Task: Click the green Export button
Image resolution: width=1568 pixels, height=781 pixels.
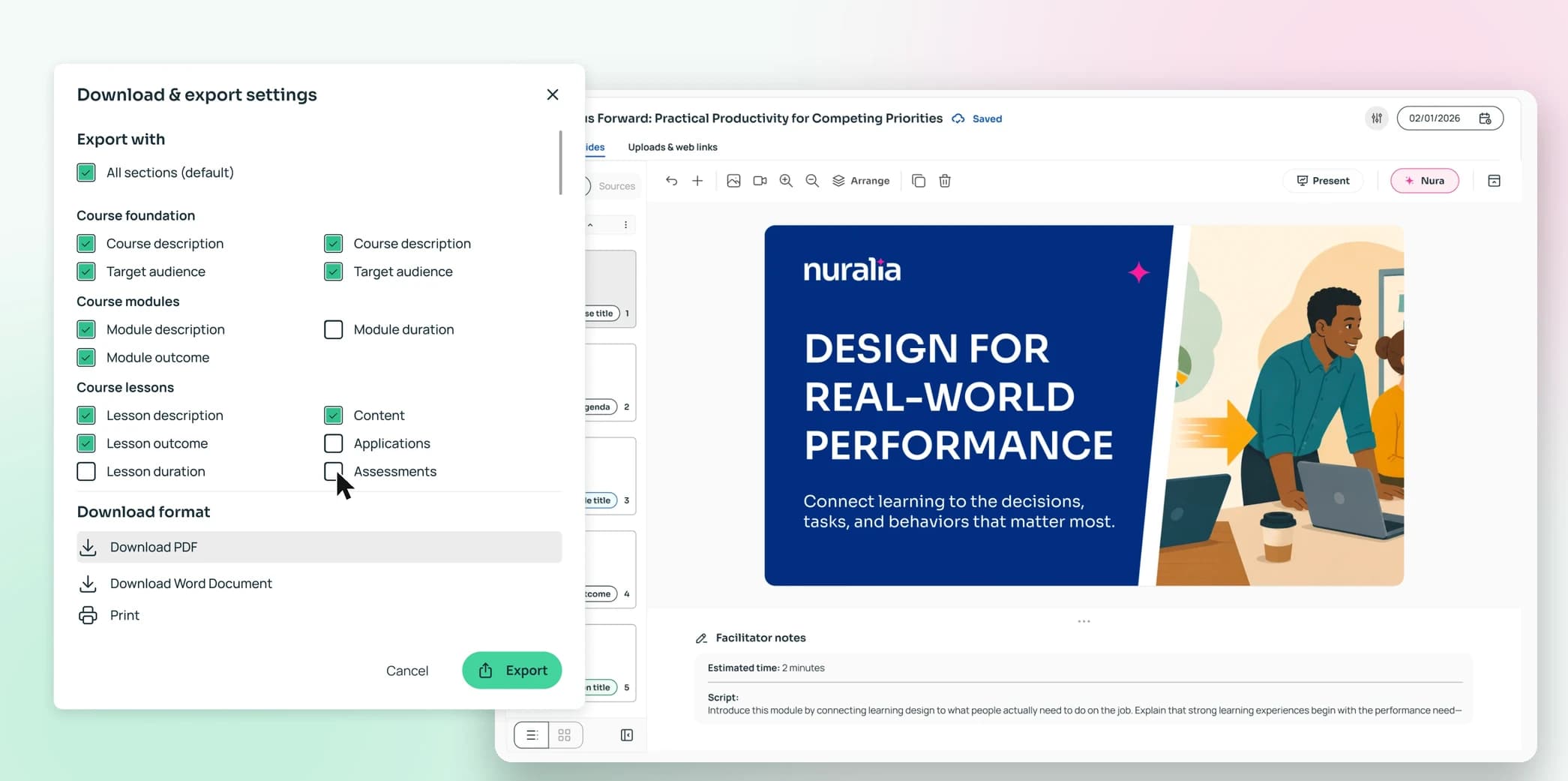Action: (512, 671)
